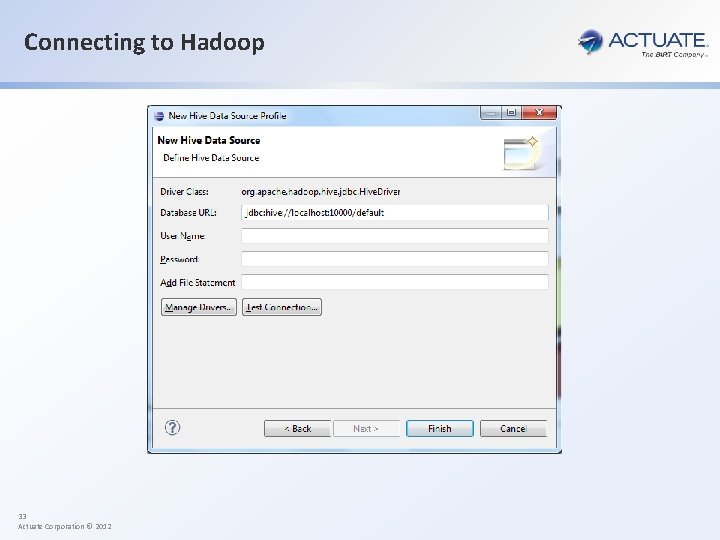Focus the Database URL field

(x=395, y=213)
